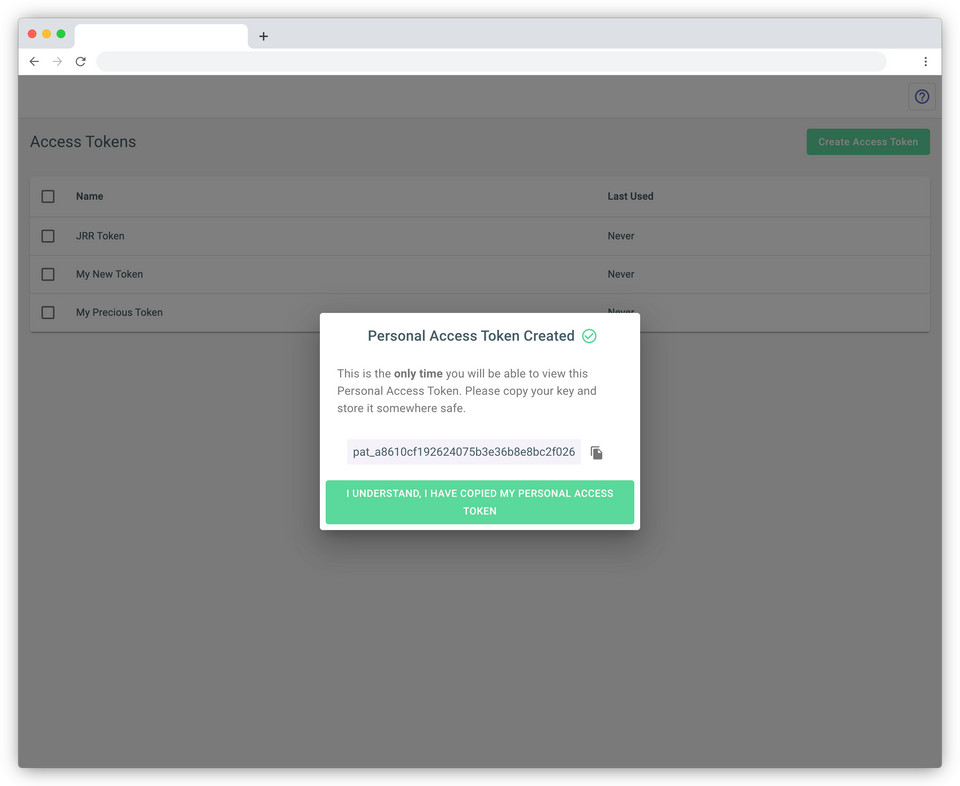Confirm with the I Understand button
960x786 pixels.
pos(479,502)
